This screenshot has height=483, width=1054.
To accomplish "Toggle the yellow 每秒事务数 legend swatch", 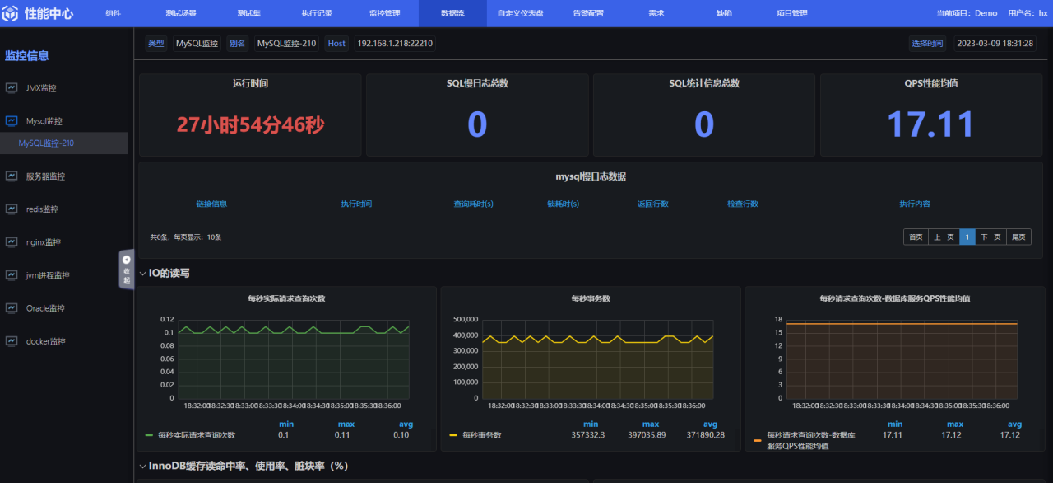I will tap(453, 435).
